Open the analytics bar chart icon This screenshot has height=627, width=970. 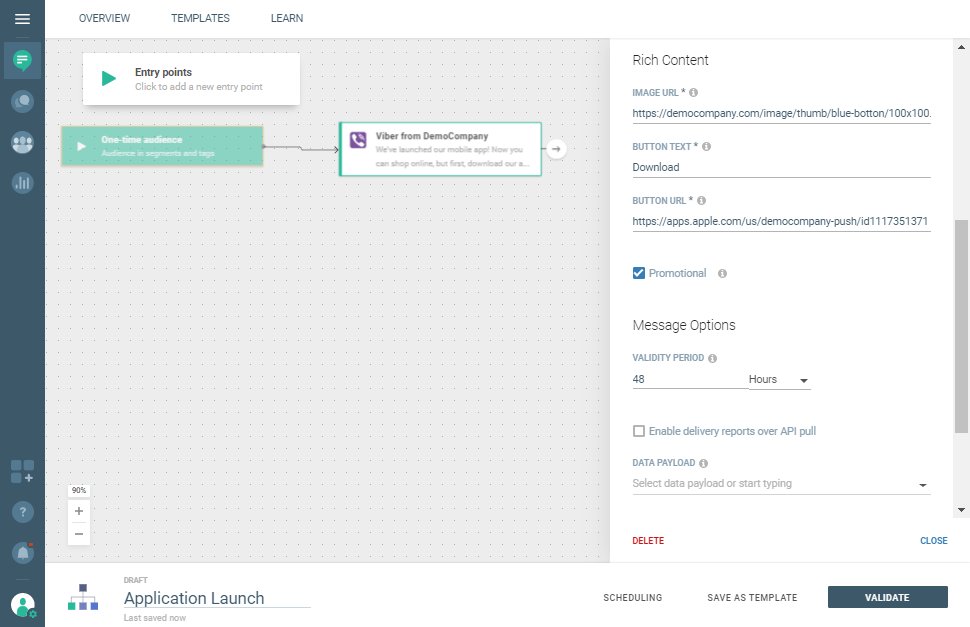pyautogui.click(x=22, y=183)
